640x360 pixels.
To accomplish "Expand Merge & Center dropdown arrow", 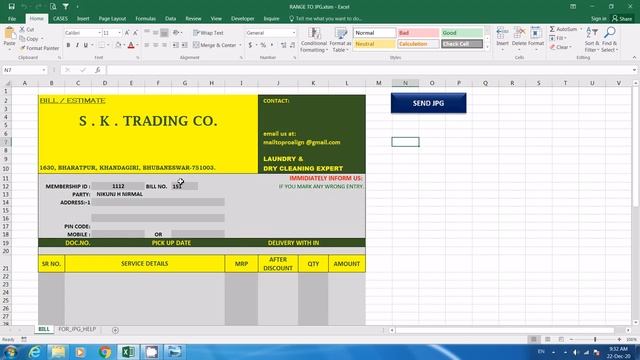I will coord(240,45).
